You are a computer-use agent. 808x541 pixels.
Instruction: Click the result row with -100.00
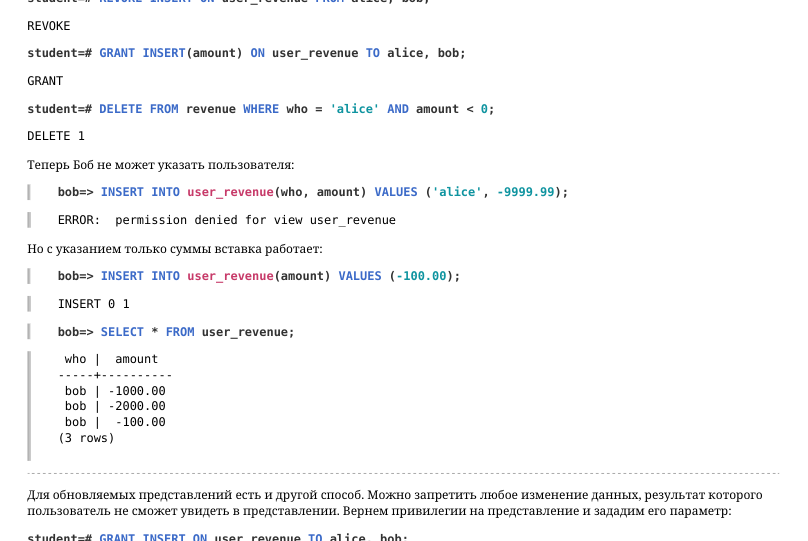tap(115, 422)
